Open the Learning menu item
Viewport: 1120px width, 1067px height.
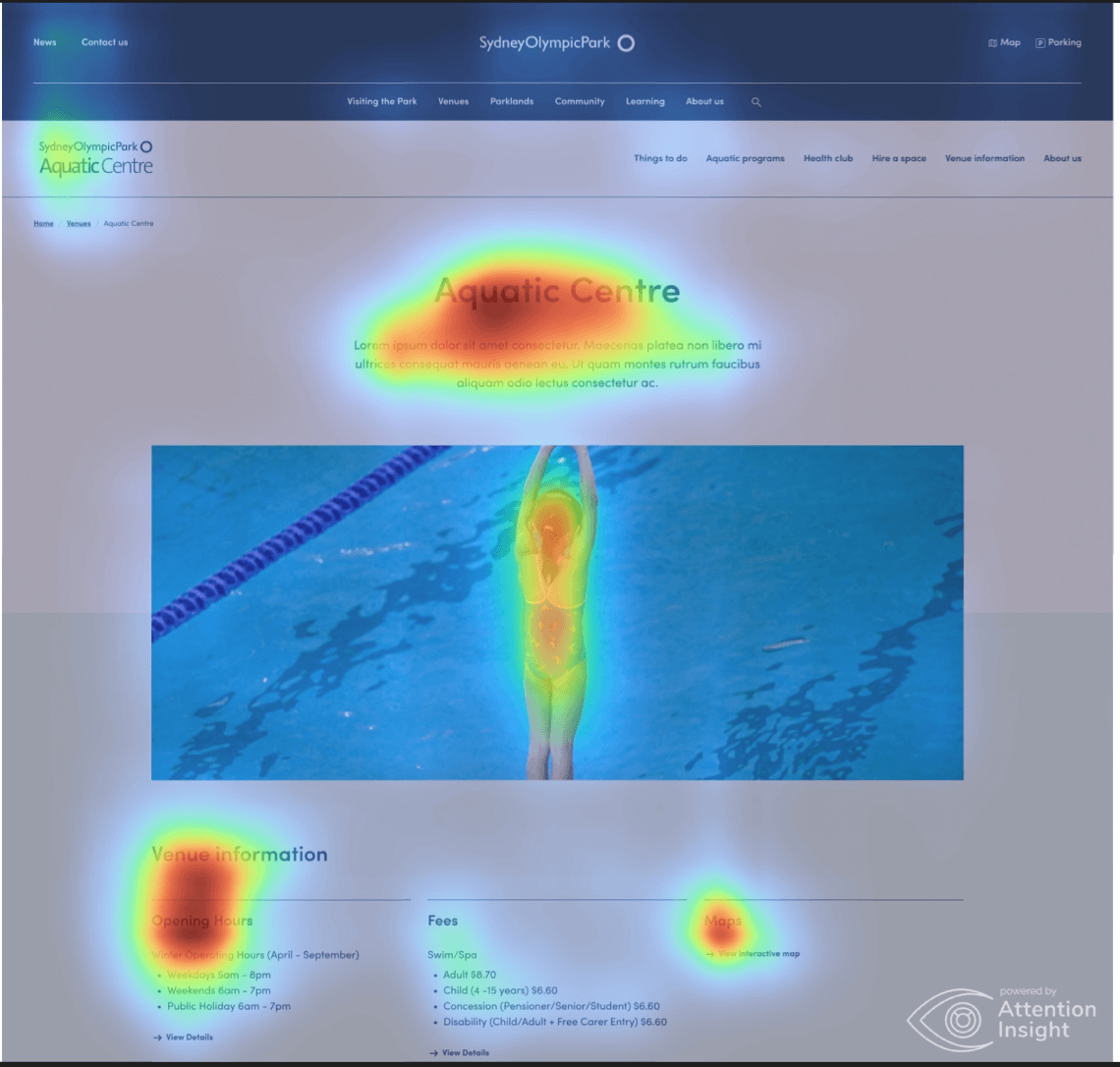click(645, 101)
